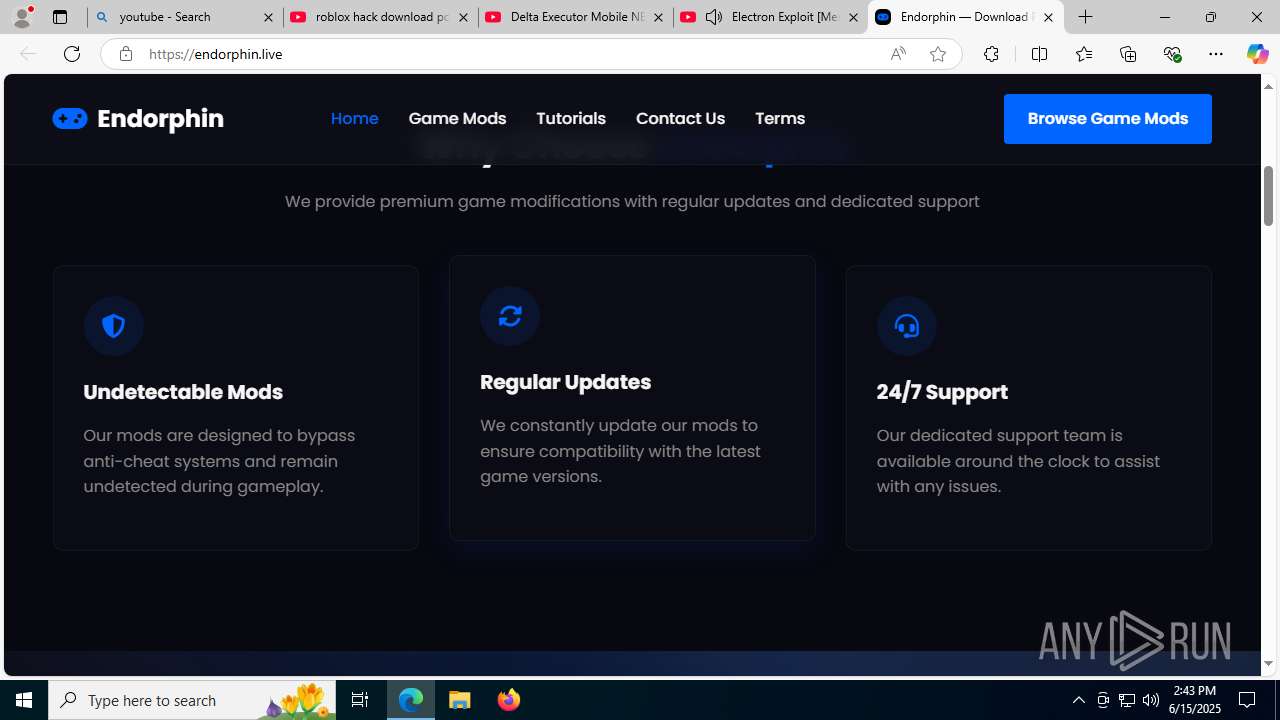1280x720 pixels.
Task: Open the Extensions puzzle icon
Action: [990, 54]
